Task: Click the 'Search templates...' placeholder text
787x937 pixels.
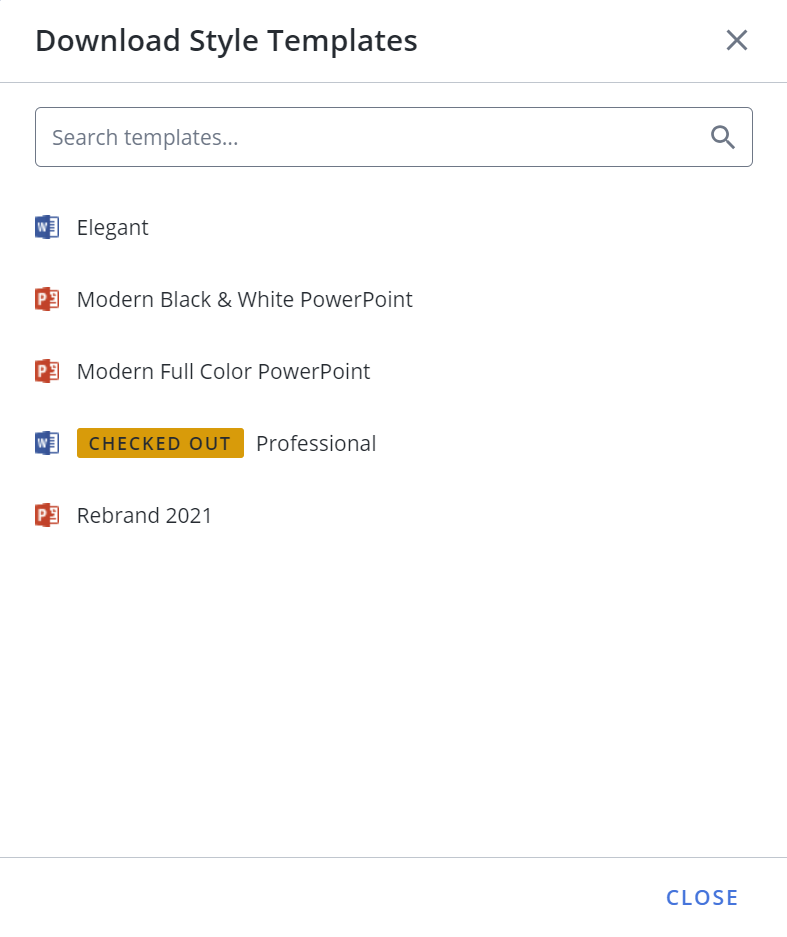Action: [145, 137]
